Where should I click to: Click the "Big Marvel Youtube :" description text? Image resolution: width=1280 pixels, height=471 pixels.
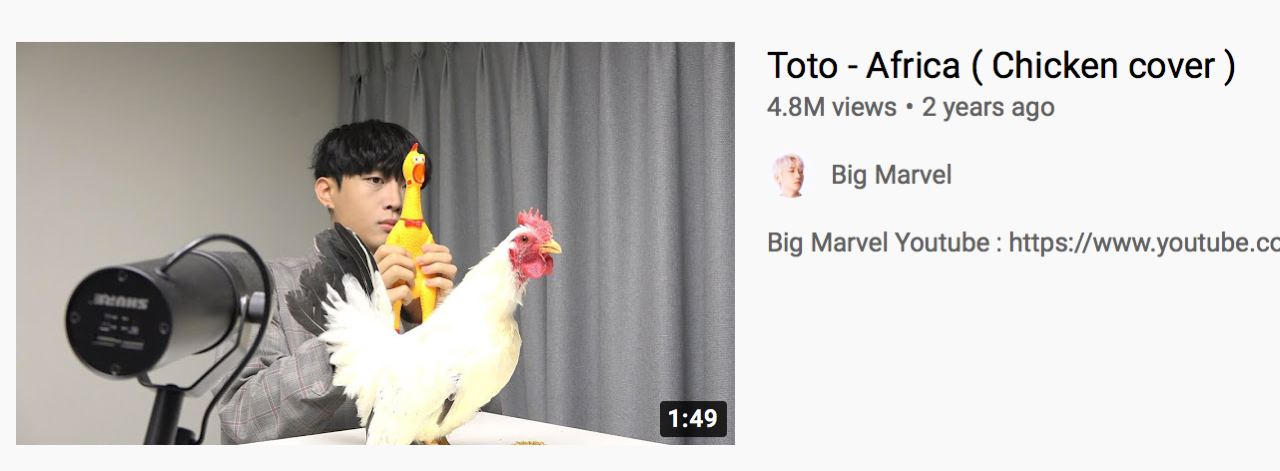tap(885, 243)
